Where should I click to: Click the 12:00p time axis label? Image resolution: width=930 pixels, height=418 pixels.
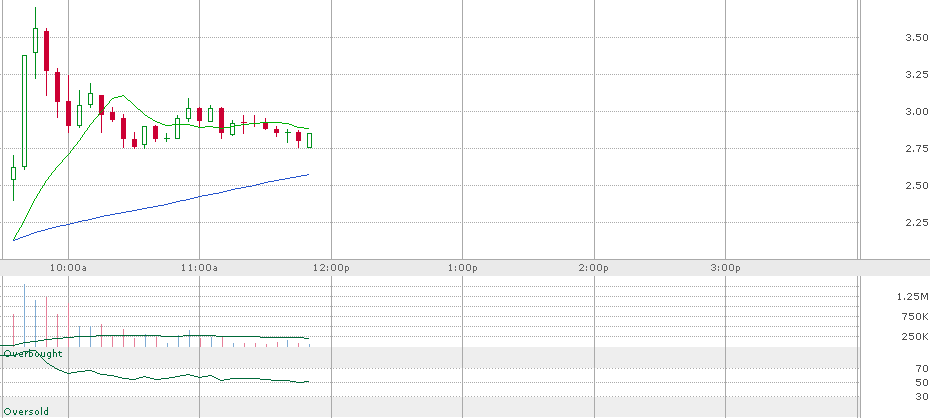tap(331, 268)
